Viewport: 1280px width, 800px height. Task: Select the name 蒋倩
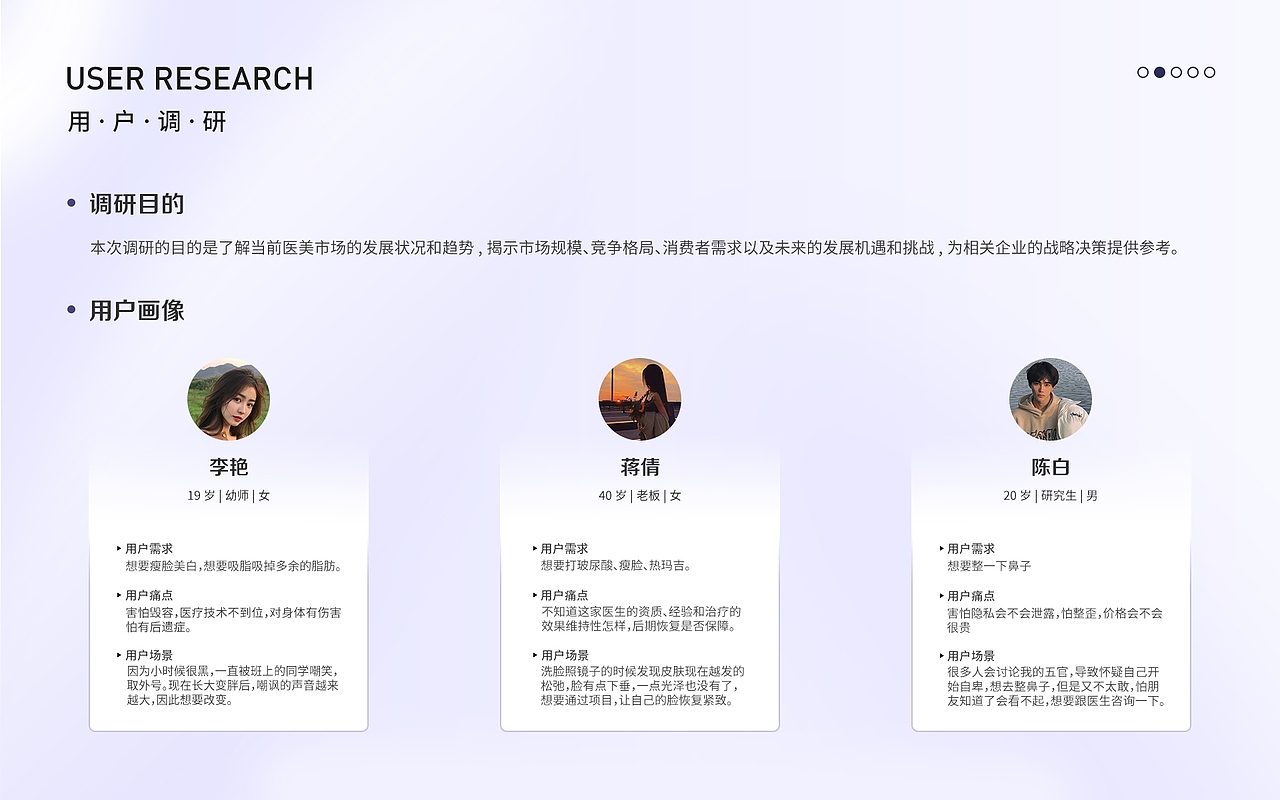(x=640, y=467)
